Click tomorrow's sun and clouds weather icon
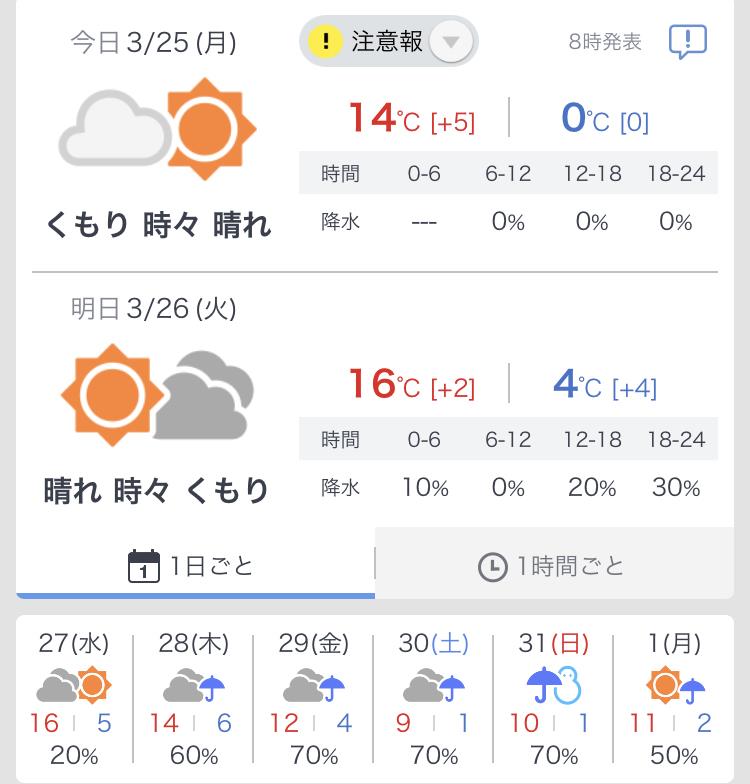This screenshot has width=750, height=784. coord(158,394)
